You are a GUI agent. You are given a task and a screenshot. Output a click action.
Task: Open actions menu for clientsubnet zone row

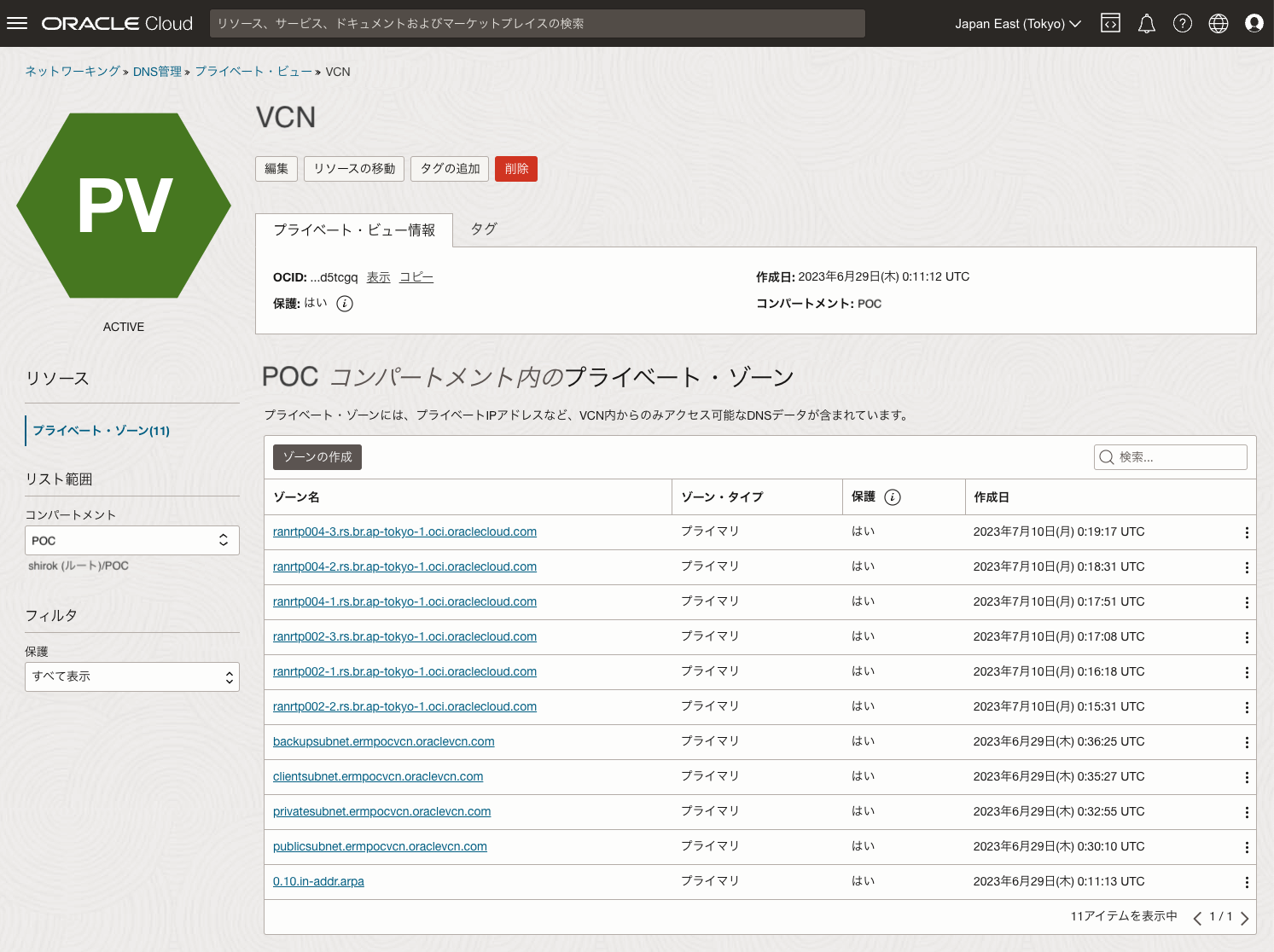point(1247,777)
